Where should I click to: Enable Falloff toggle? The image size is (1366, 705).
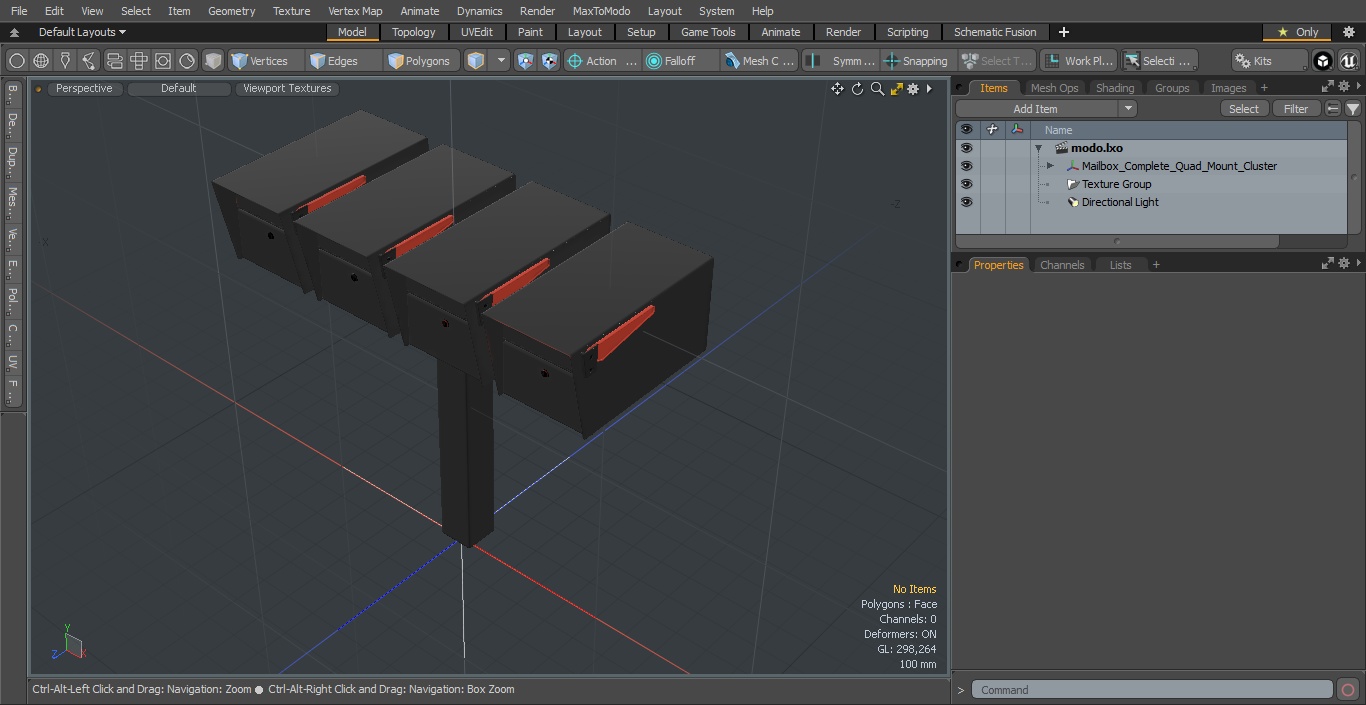coord(681,61)
